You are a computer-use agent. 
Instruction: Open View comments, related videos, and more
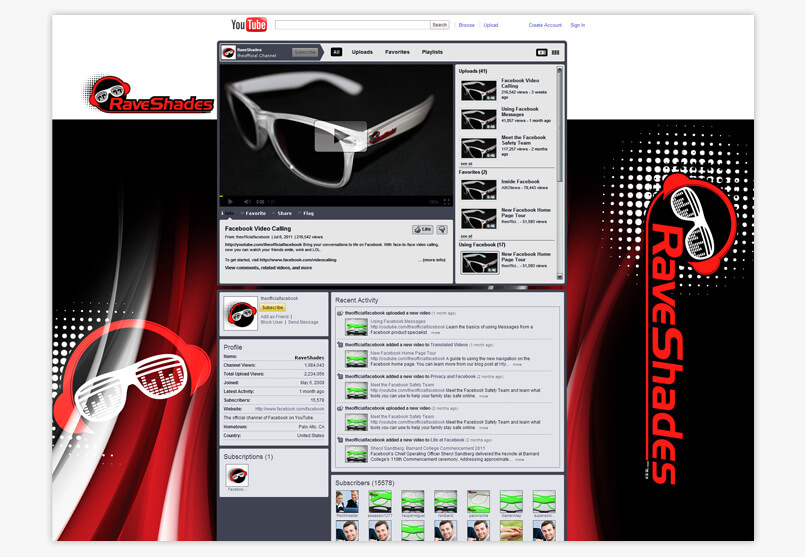pyautogui.click(x=268, y=268)
